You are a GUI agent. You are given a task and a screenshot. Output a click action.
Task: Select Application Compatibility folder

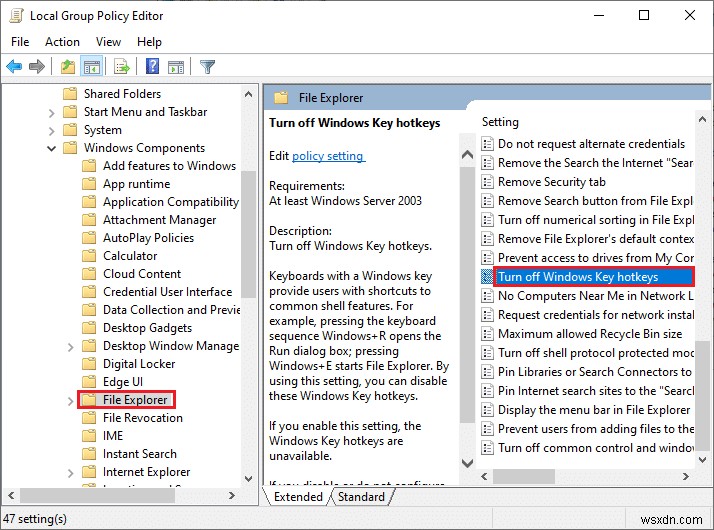[x=171, y=202]
